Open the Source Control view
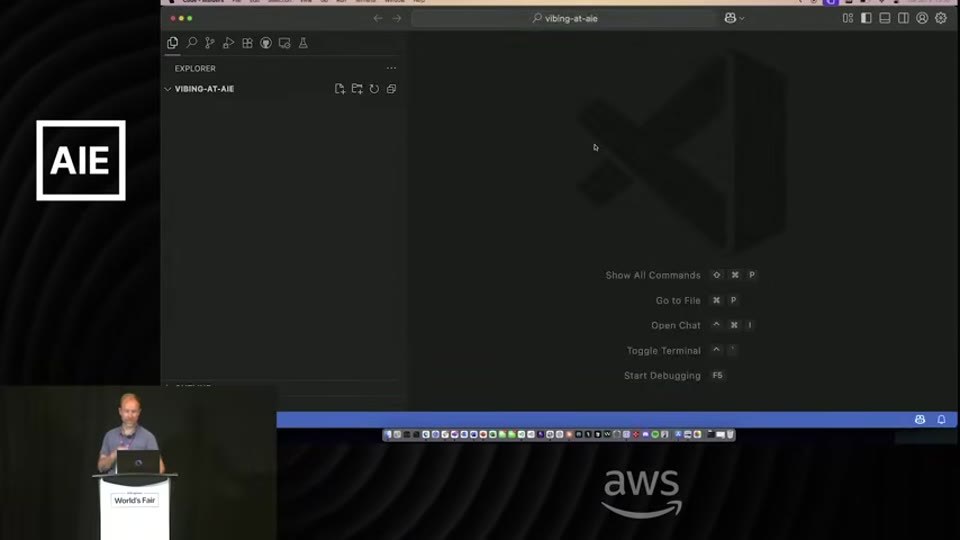 click(210, 43)
